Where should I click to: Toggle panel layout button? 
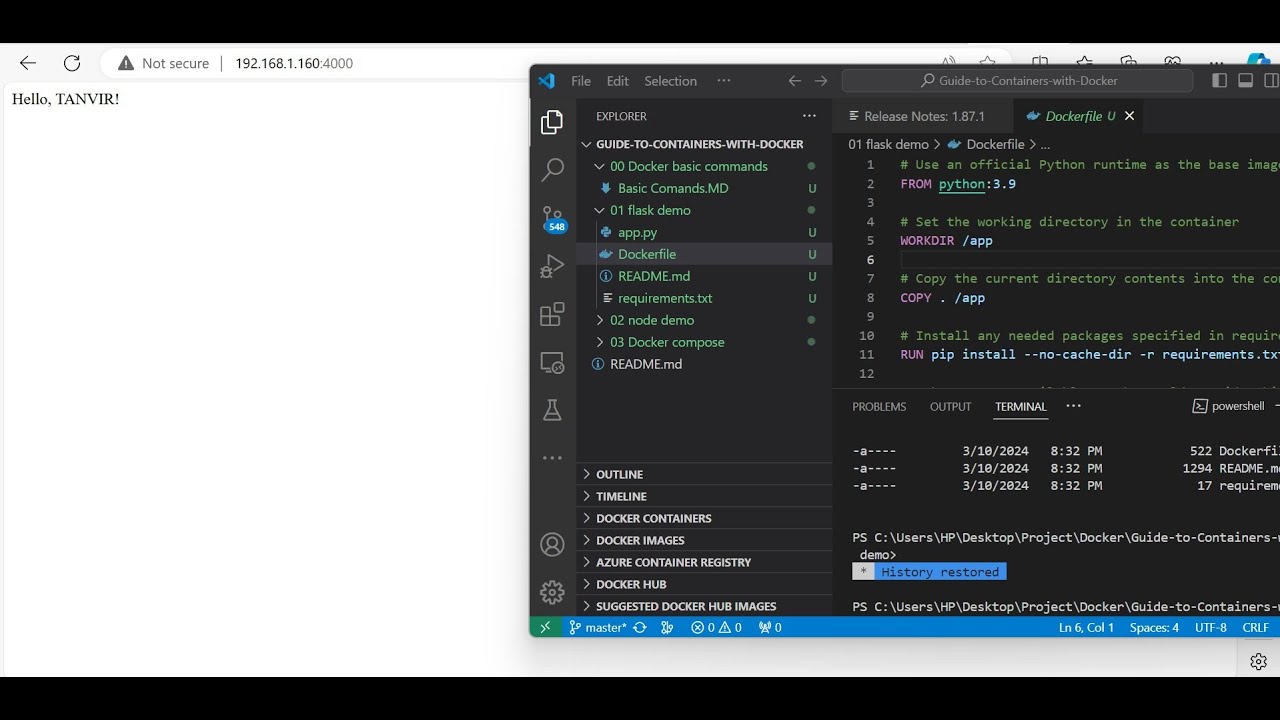click(x=1245, y=81)
